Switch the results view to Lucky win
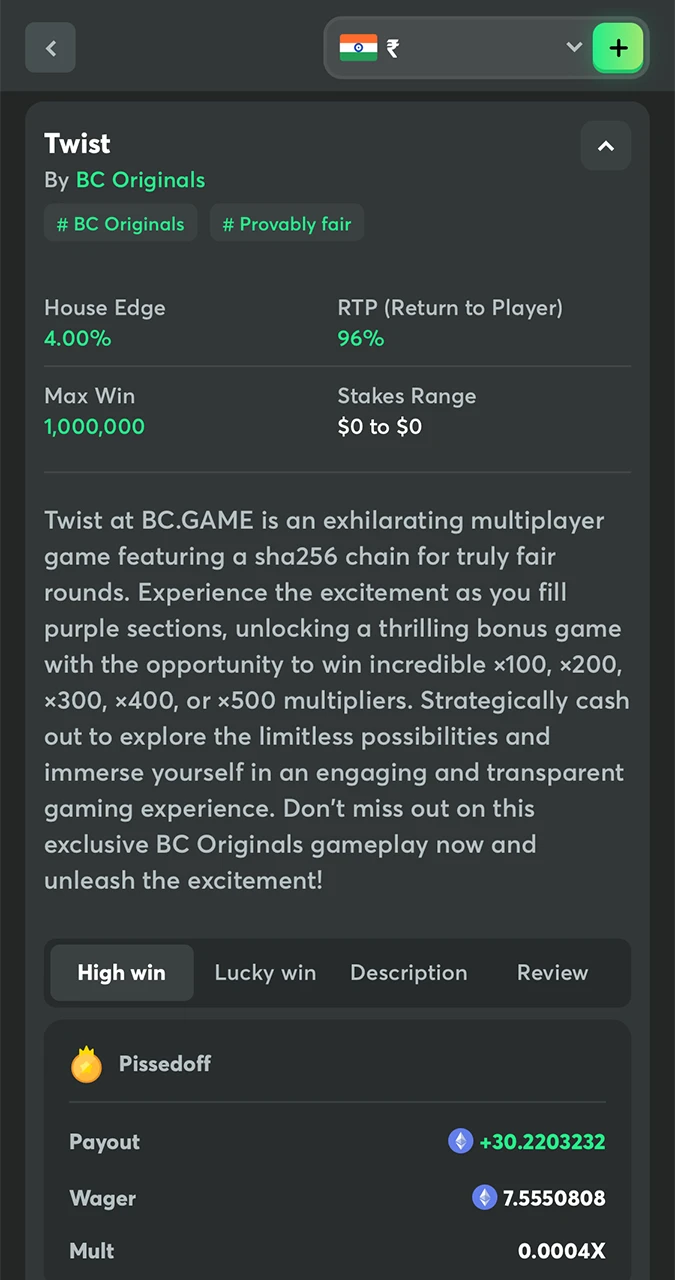Viewport: 675px width, 1280px height. (x=265, y=972)
